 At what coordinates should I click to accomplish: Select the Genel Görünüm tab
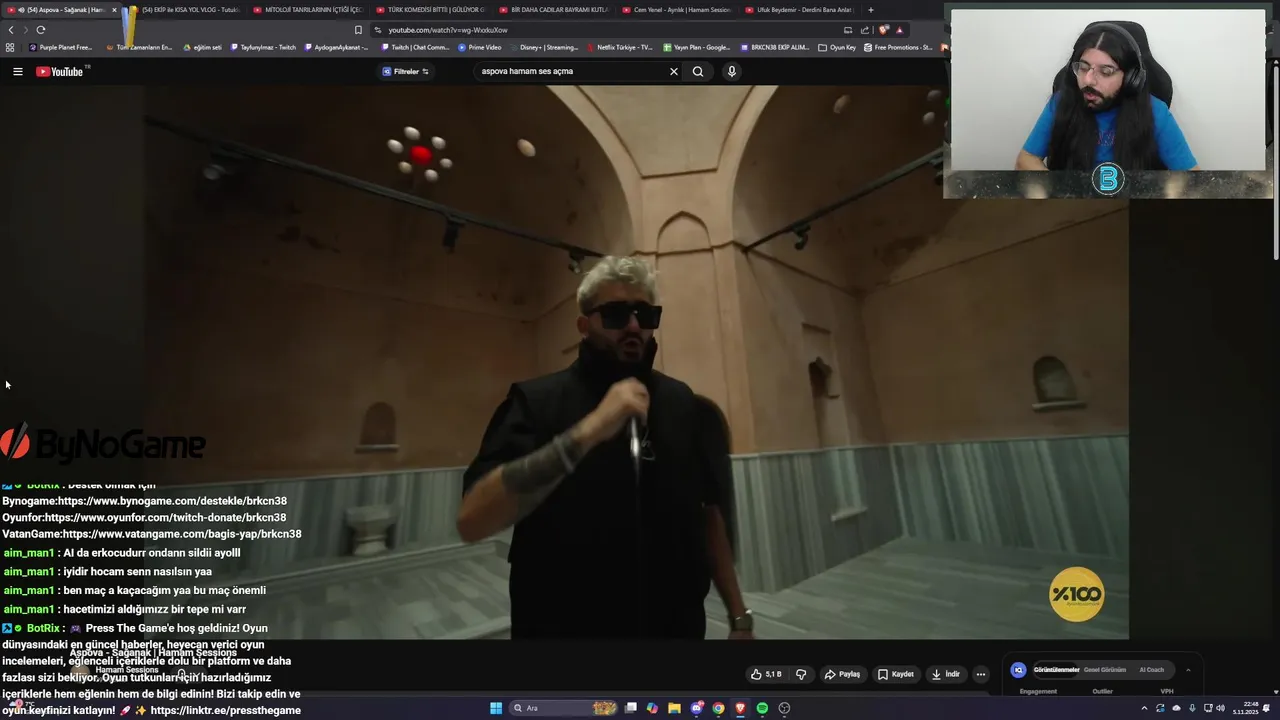(1105, 670)
